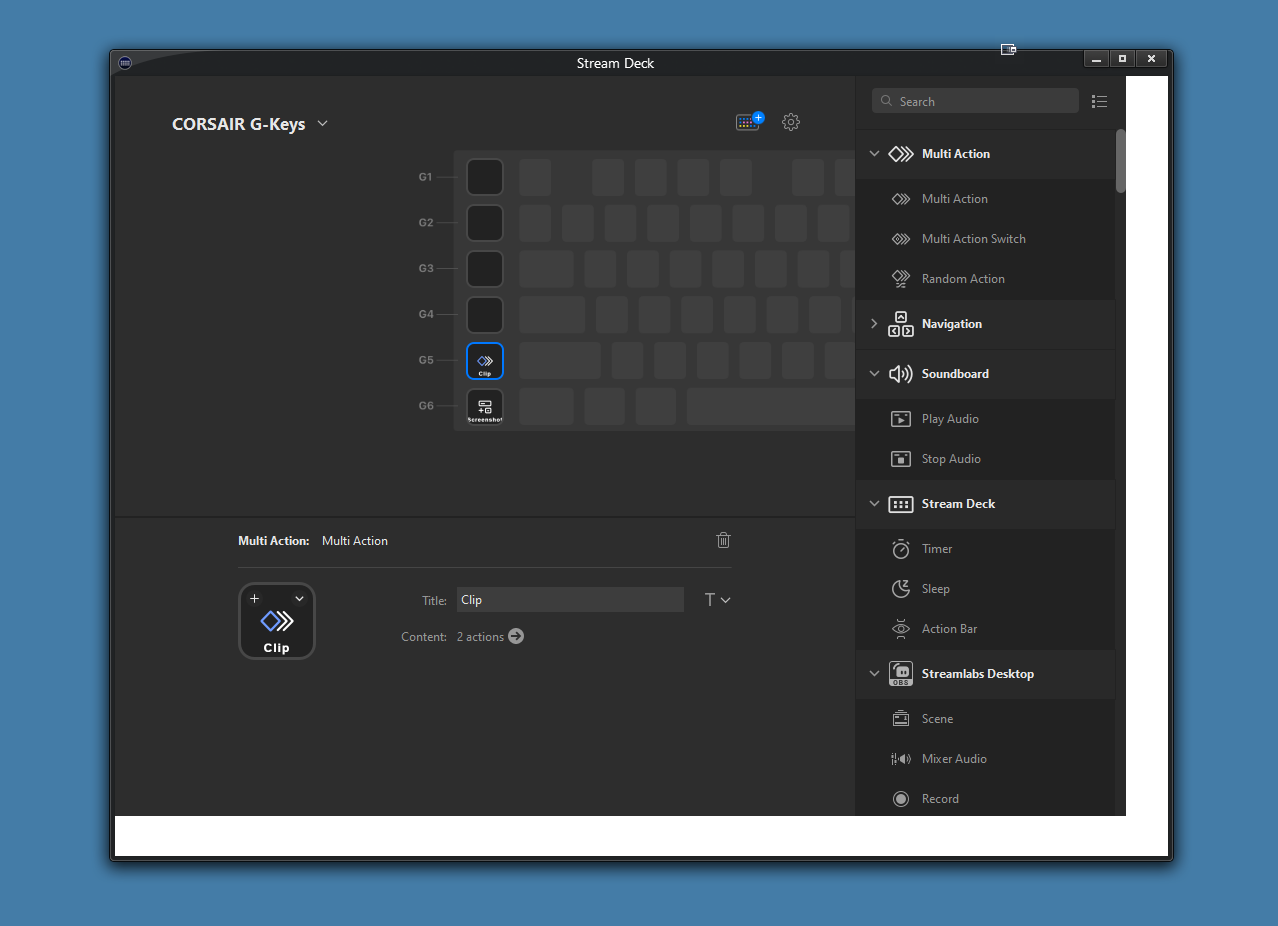Expand the Navigation category
1278x926 pixels.
pyautogui.click(x=874, y=324)
